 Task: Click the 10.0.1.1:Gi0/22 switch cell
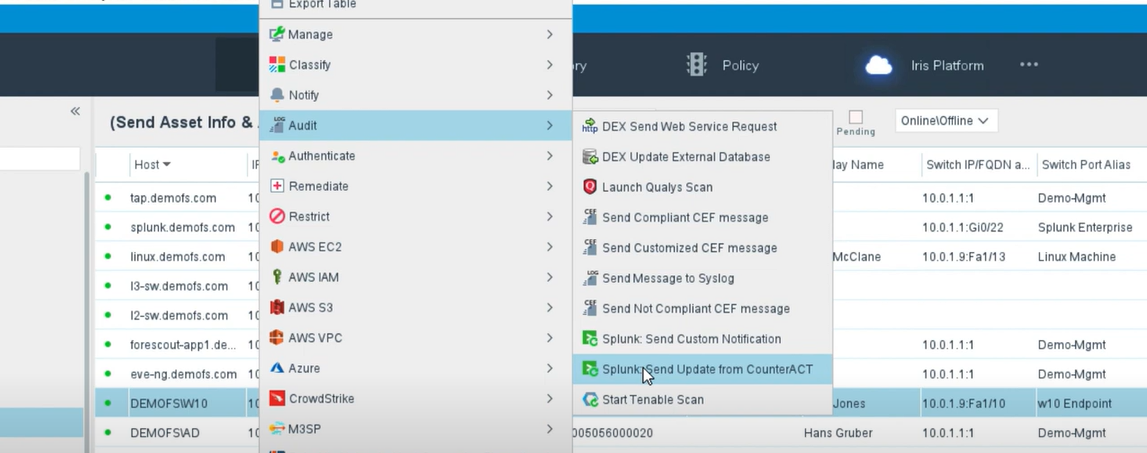click(x=963, y=227)
